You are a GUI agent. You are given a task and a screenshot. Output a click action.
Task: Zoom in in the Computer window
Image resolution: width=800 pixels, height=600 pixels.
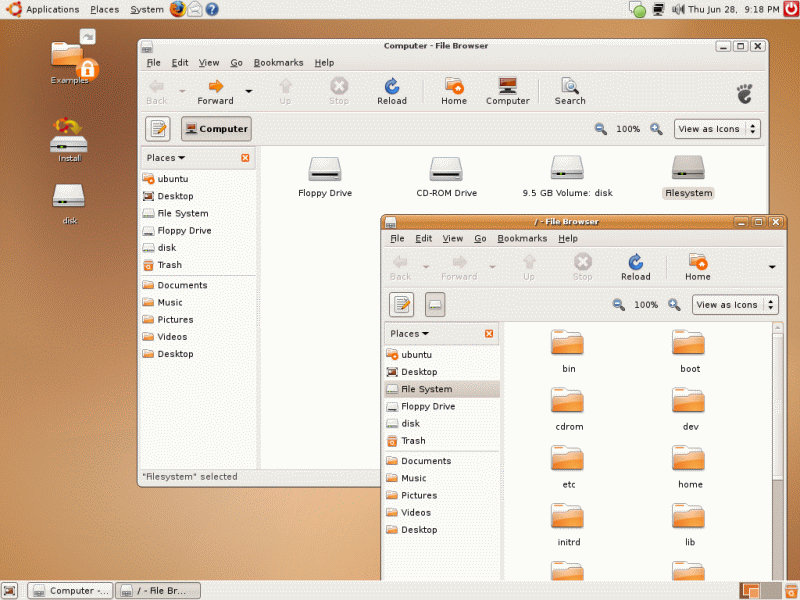(x=656, y=129)
